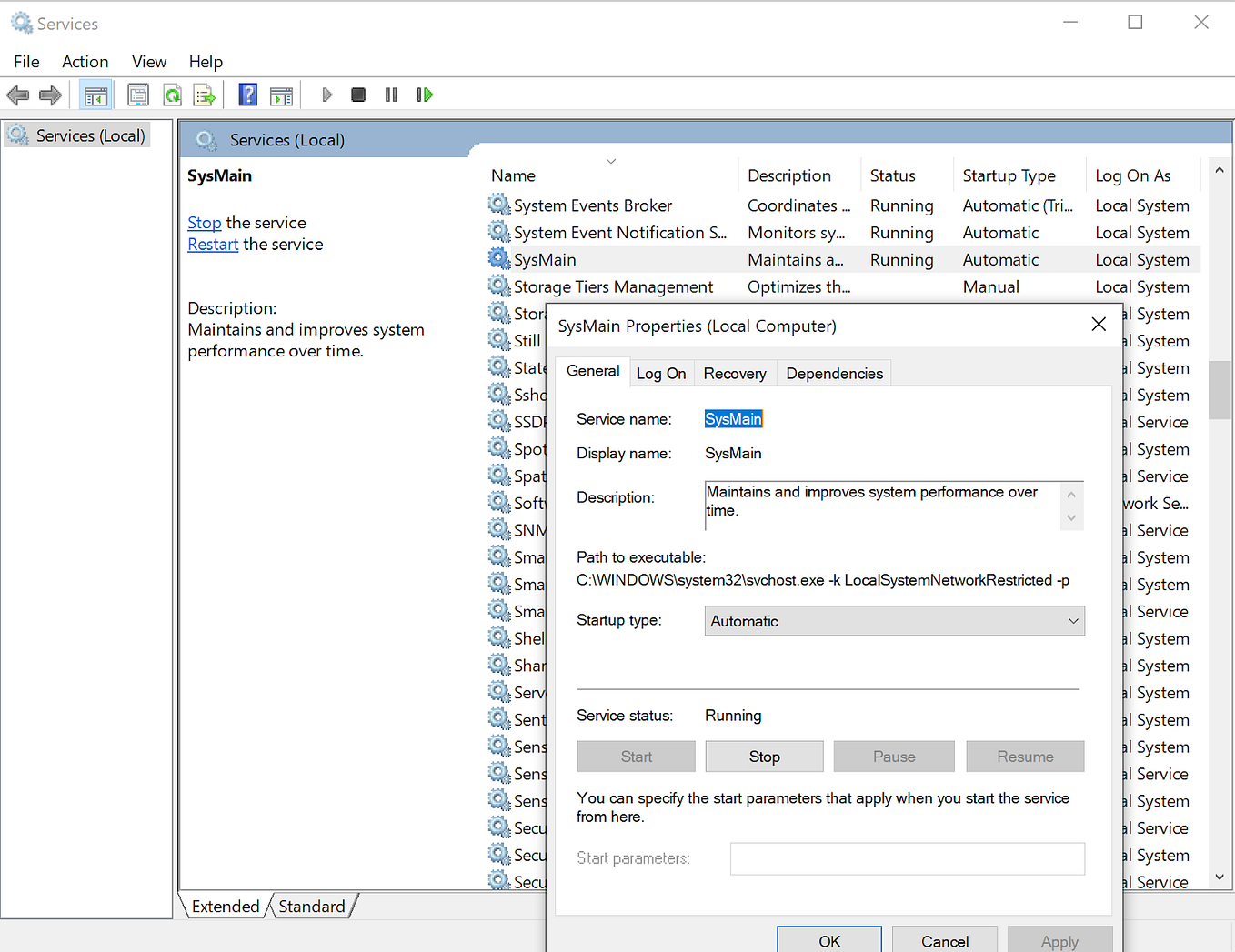Collapse the Name column sort chevron
This screenshot has width=1235, height=952.
[610, 160]
